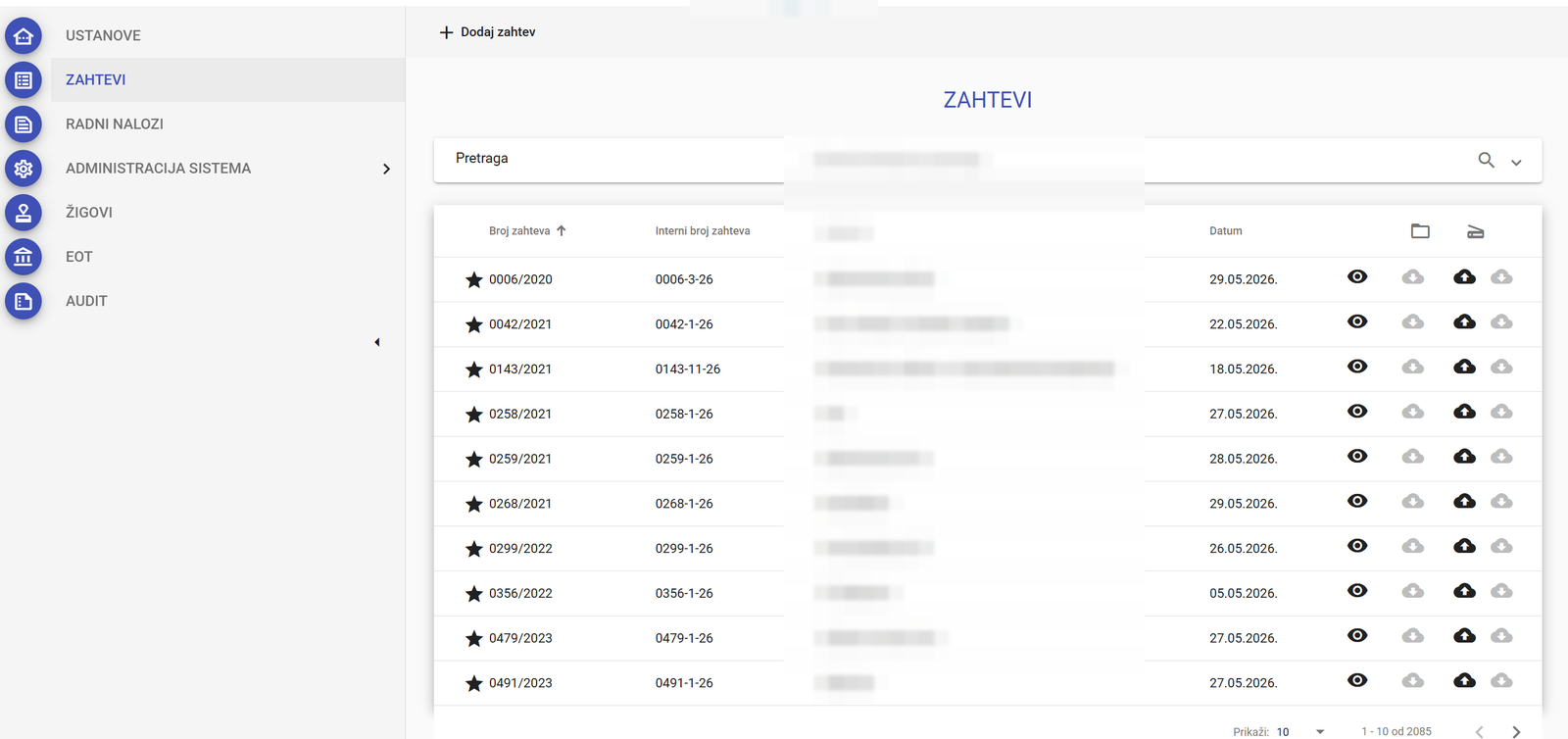The width and height of the screenshot is (1568, 739).
Task: Click the Zahtevi list icon in sidebar
Action: point(24,80)
